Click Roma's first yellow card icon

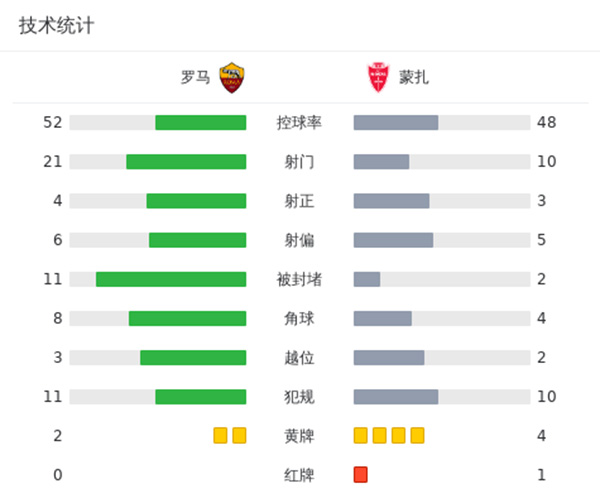click(x=220, y=435)
